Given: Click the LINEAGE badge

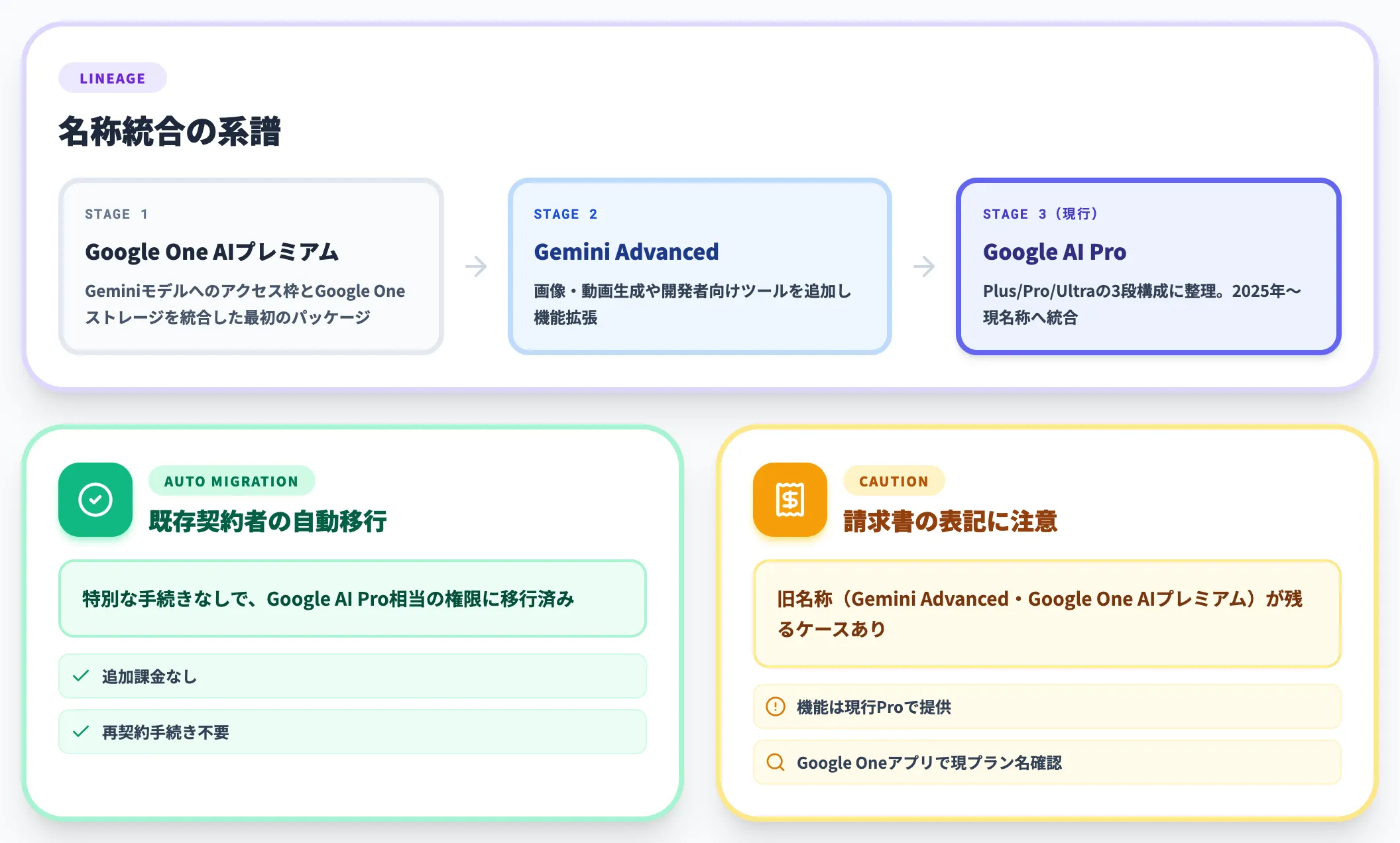Looking at the screenshot, I should pos(113,78).
